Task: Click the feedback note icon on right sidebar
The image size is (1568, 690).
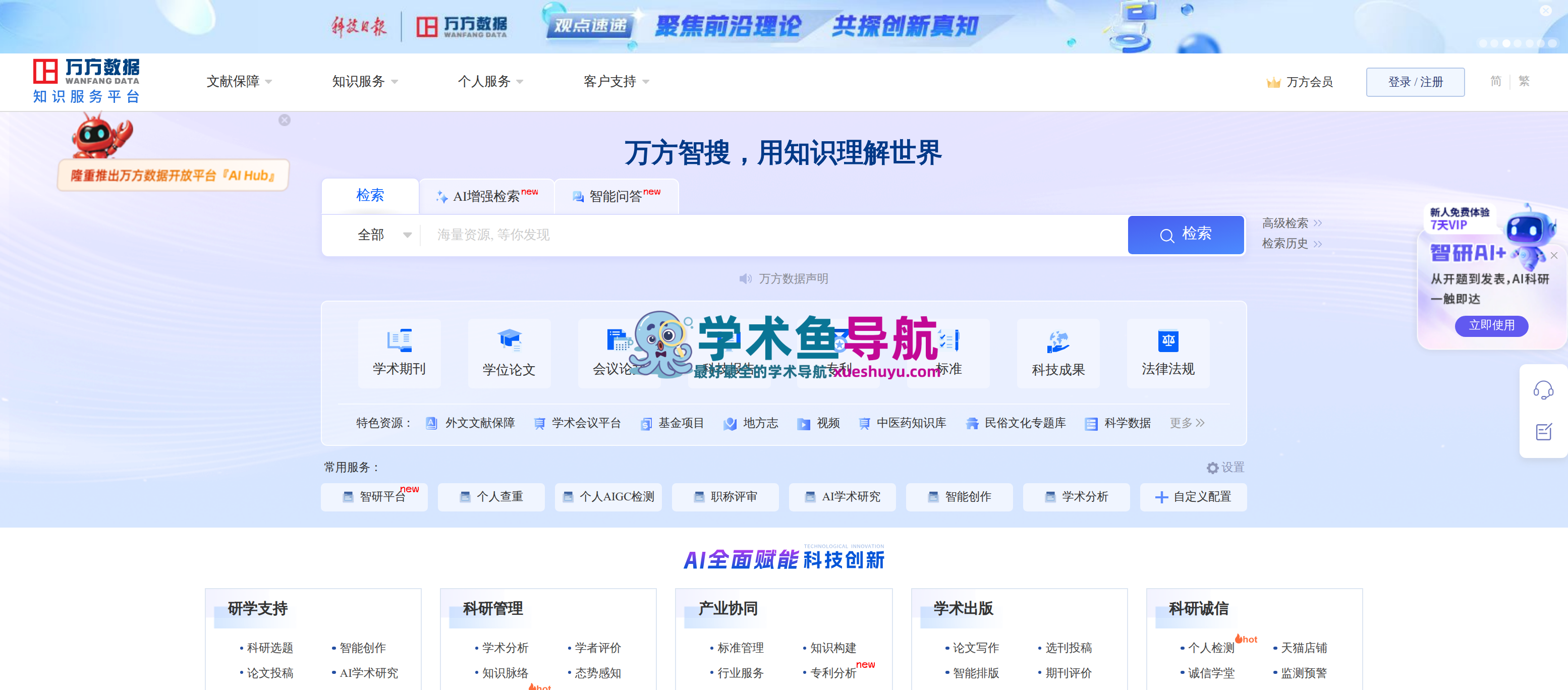Action: 1543,432
